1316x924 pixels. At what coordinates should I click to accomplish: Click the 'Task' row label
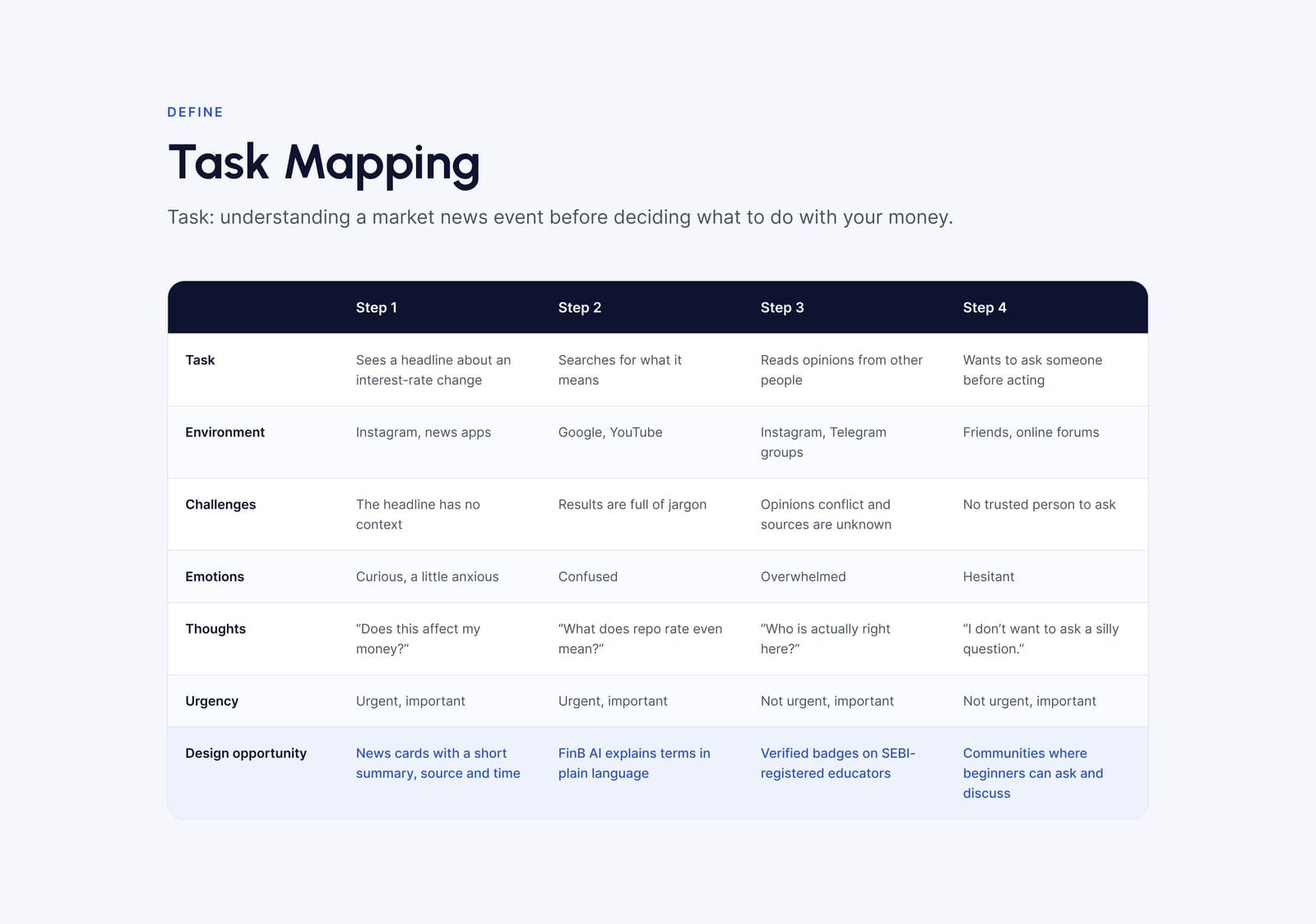[x=200, y=360]
